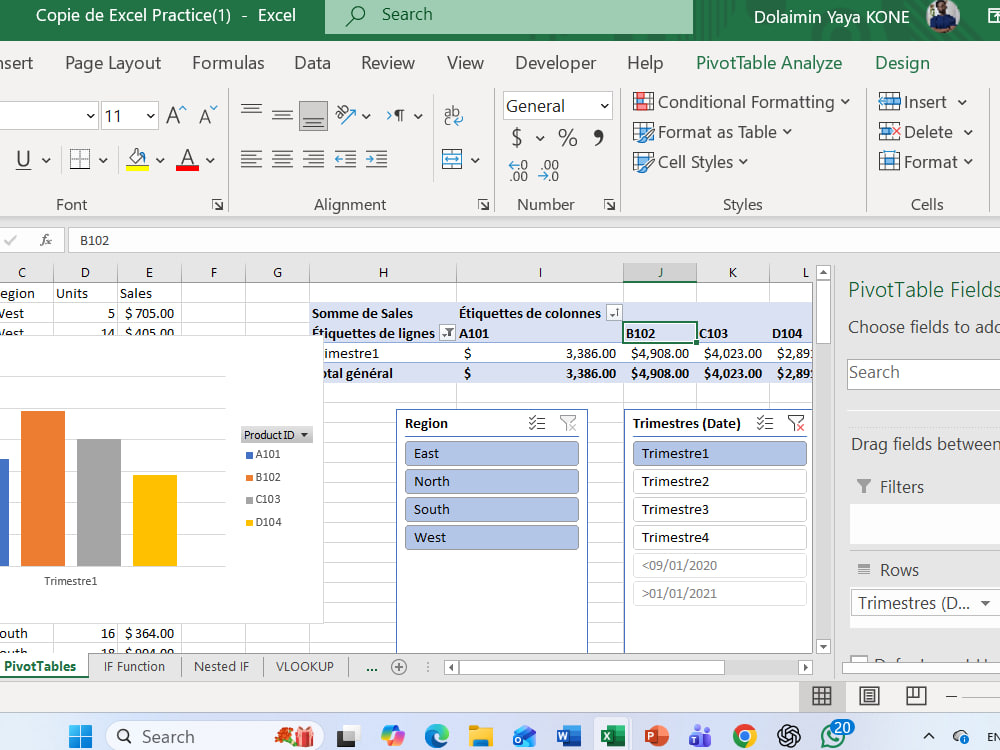Image resolution: width=1000 pixels, height=750 pixels.
Task: Apply comma style
Action: [598, 138]
